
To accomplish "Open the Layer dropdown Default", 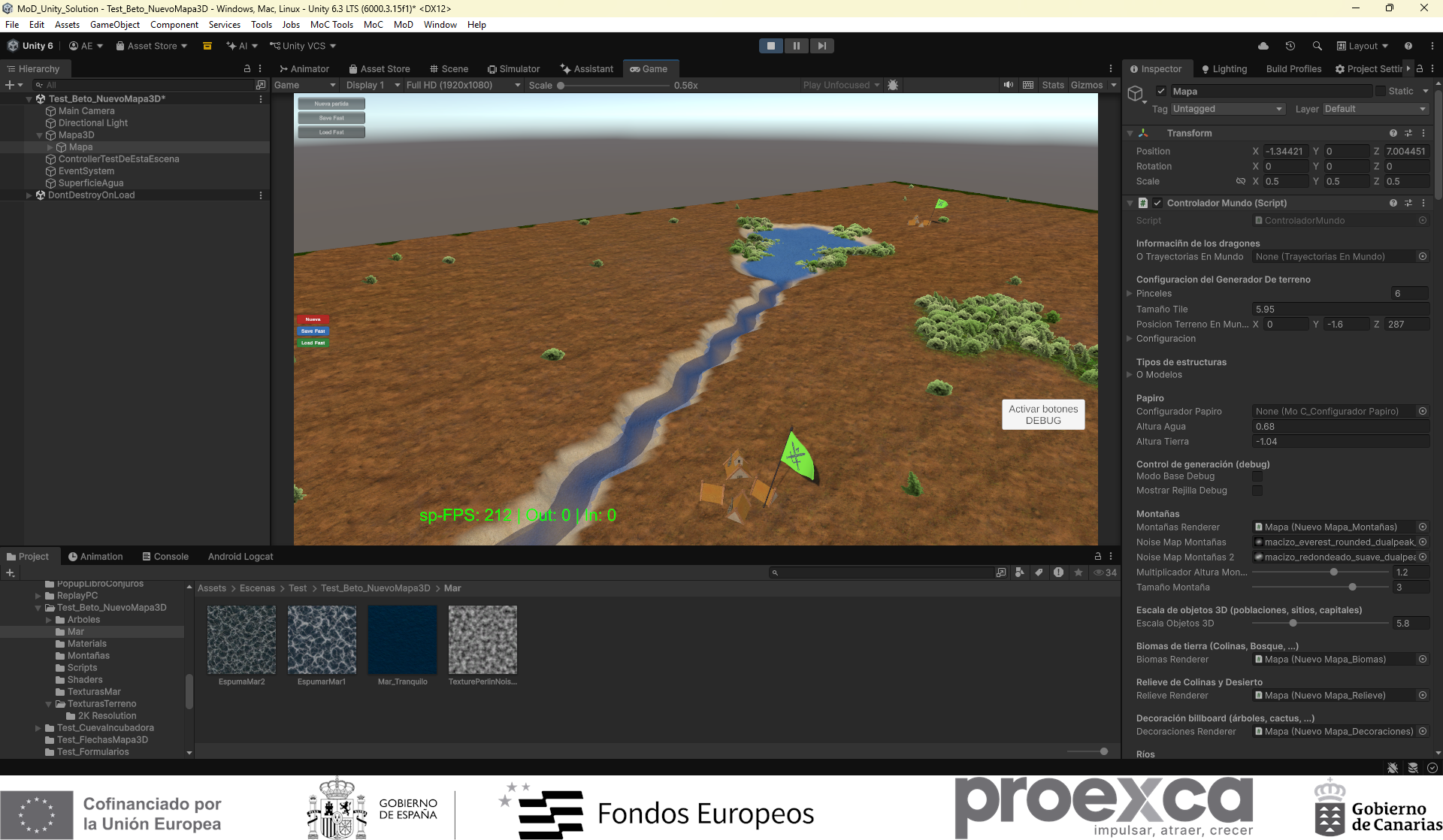I will tap(1375, 109).
